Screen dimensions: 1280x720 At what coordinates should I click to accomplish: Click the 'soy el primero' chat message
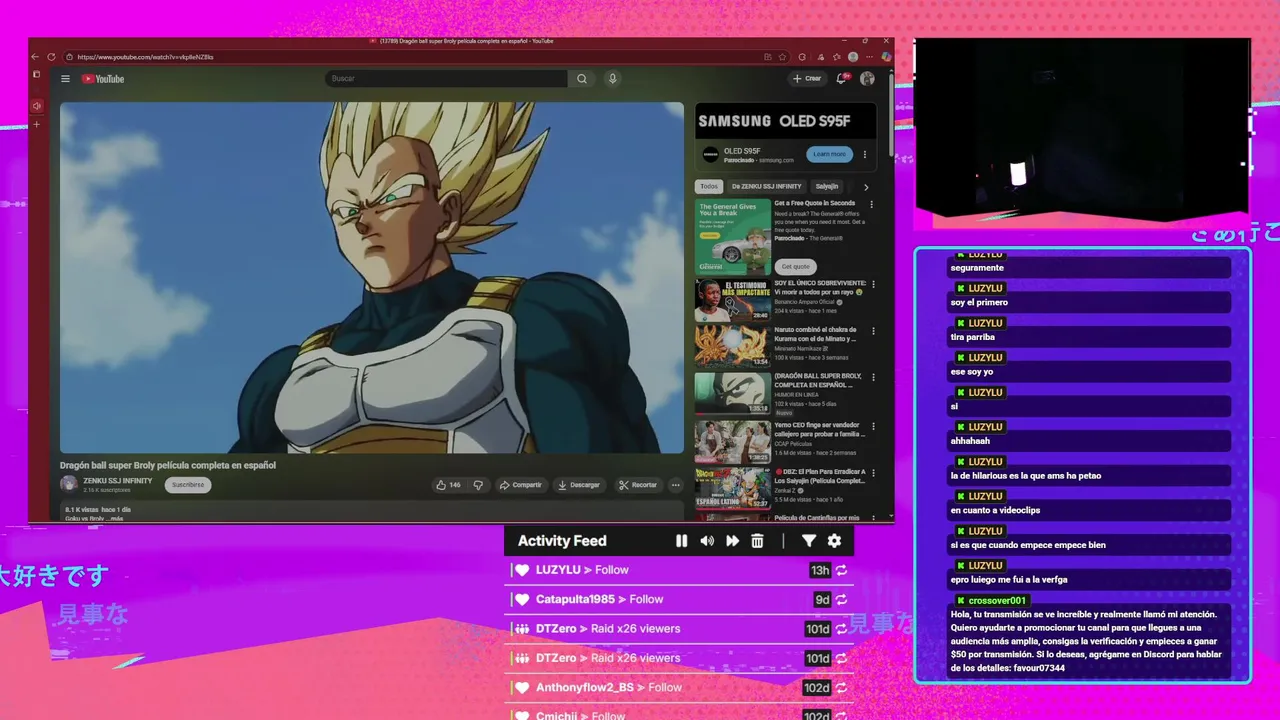(x=979, y=302)
